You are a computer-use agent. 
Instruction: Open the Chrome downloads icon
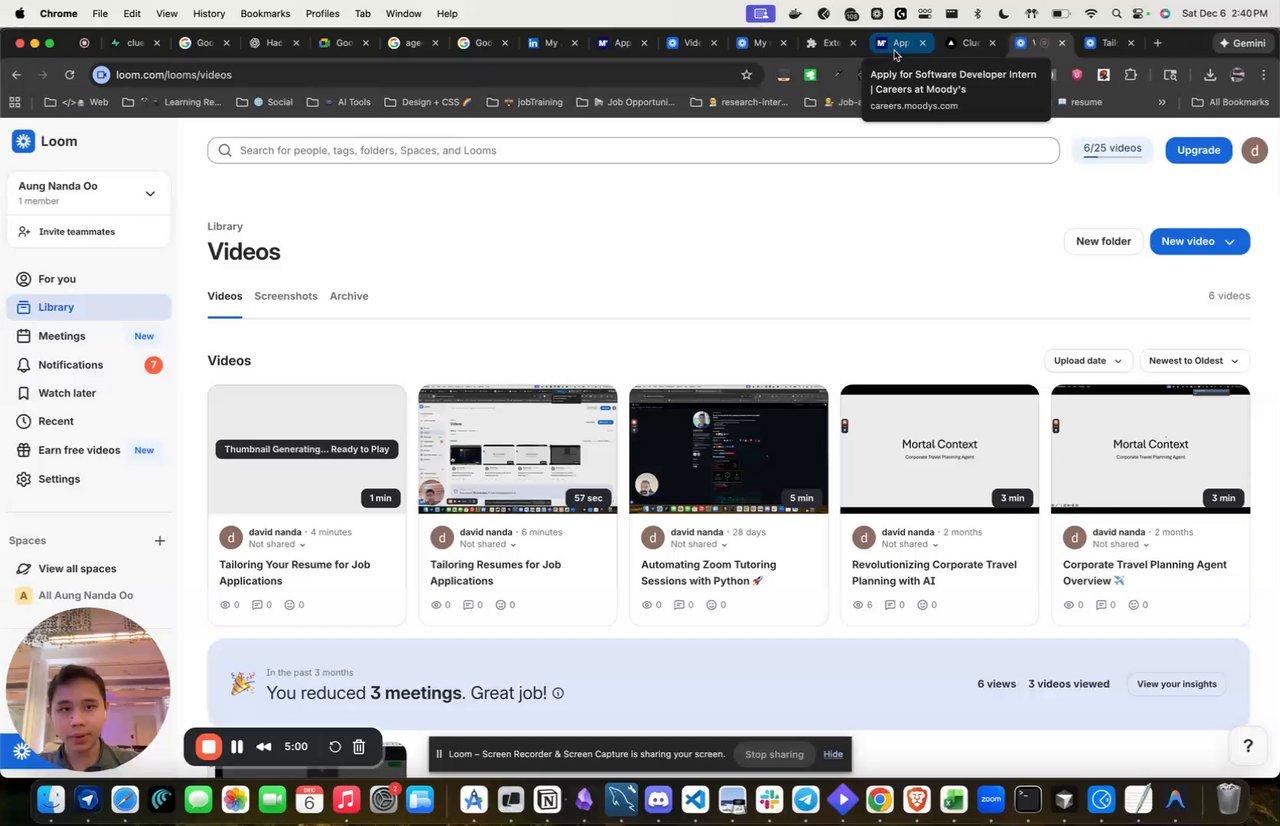1210,75
